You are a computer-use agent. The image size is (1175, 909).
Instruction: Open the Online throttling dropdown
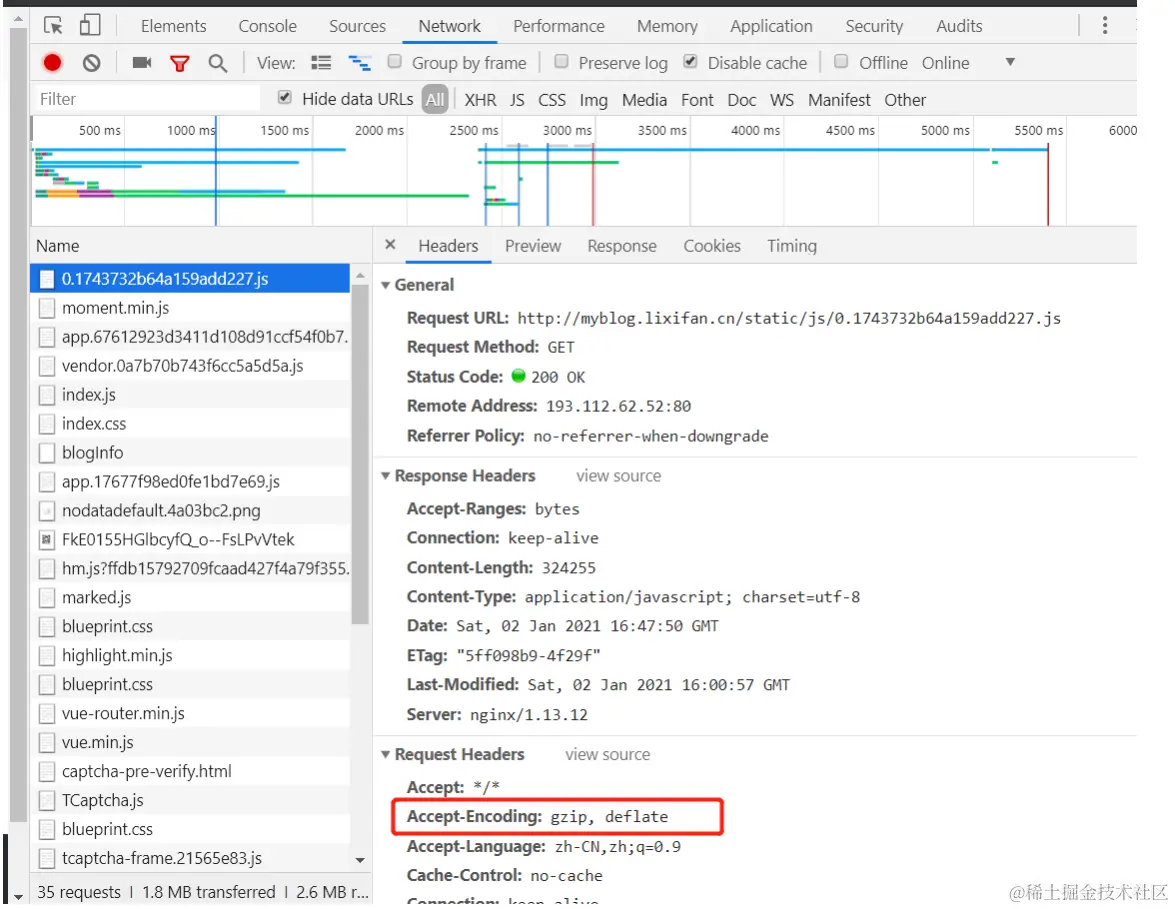coord(968,62)
